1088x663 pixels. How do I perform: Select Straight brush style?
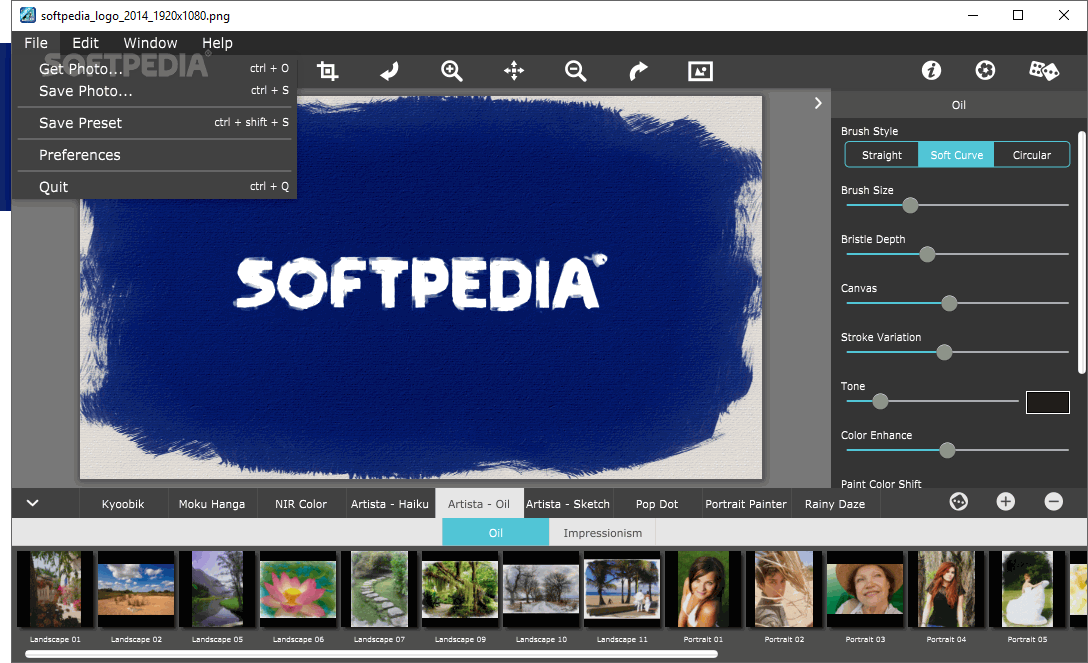pos(882,155)
